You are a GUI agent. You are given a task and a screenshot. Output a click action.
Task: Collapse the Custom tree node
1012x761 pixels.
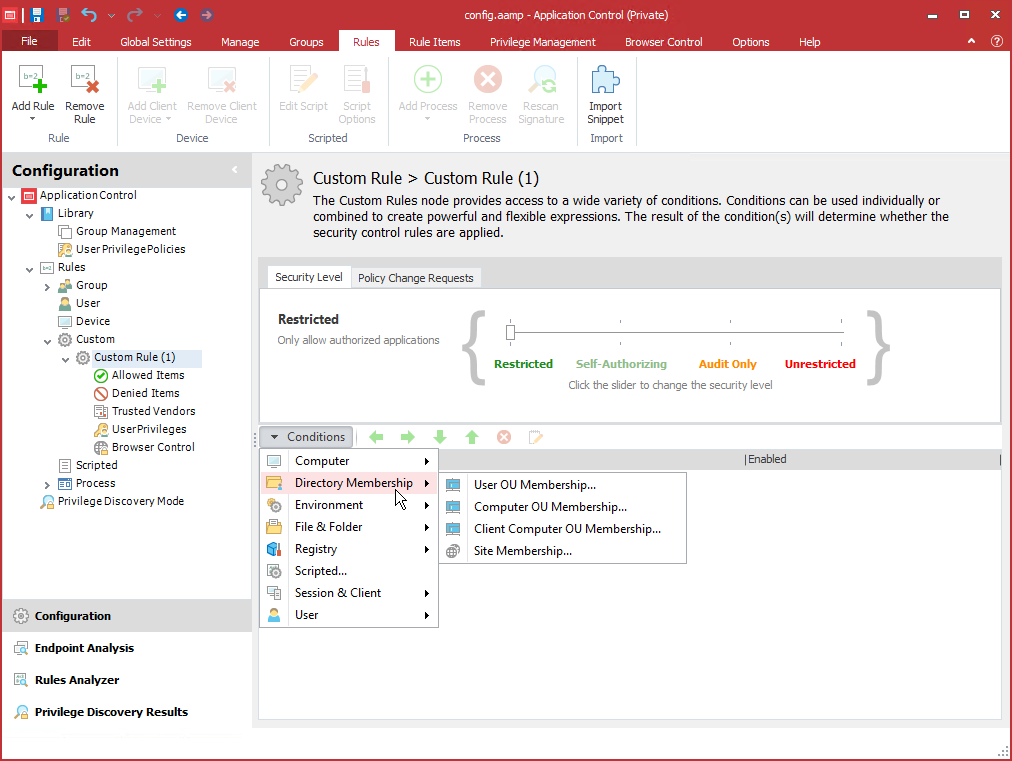[x=47, y=341]
